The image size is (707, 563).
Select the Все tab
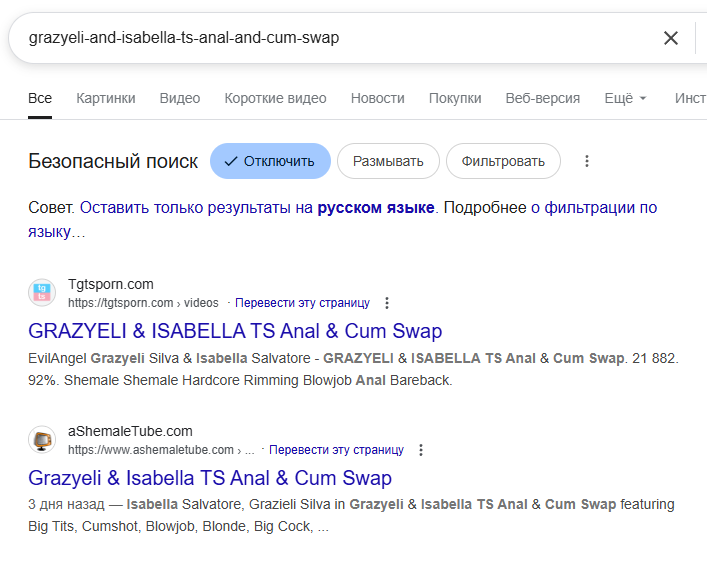(x=40, y=98)
